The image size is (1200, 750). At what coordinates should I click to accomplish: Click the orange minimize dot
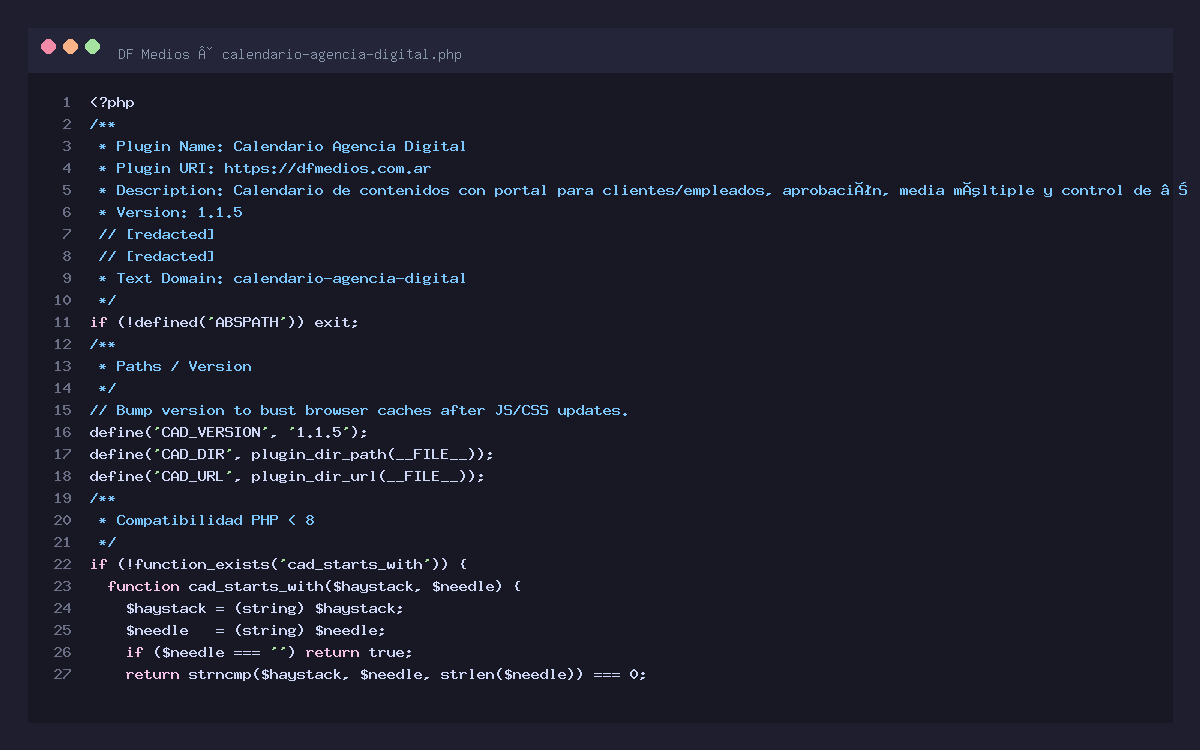[70, 46]
